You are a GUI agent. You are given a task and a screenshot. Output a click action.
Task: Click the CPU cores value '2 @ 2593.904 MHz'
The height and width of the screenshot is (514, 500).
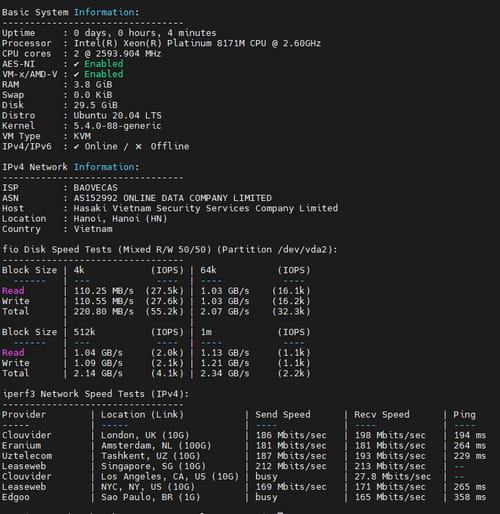117,54
